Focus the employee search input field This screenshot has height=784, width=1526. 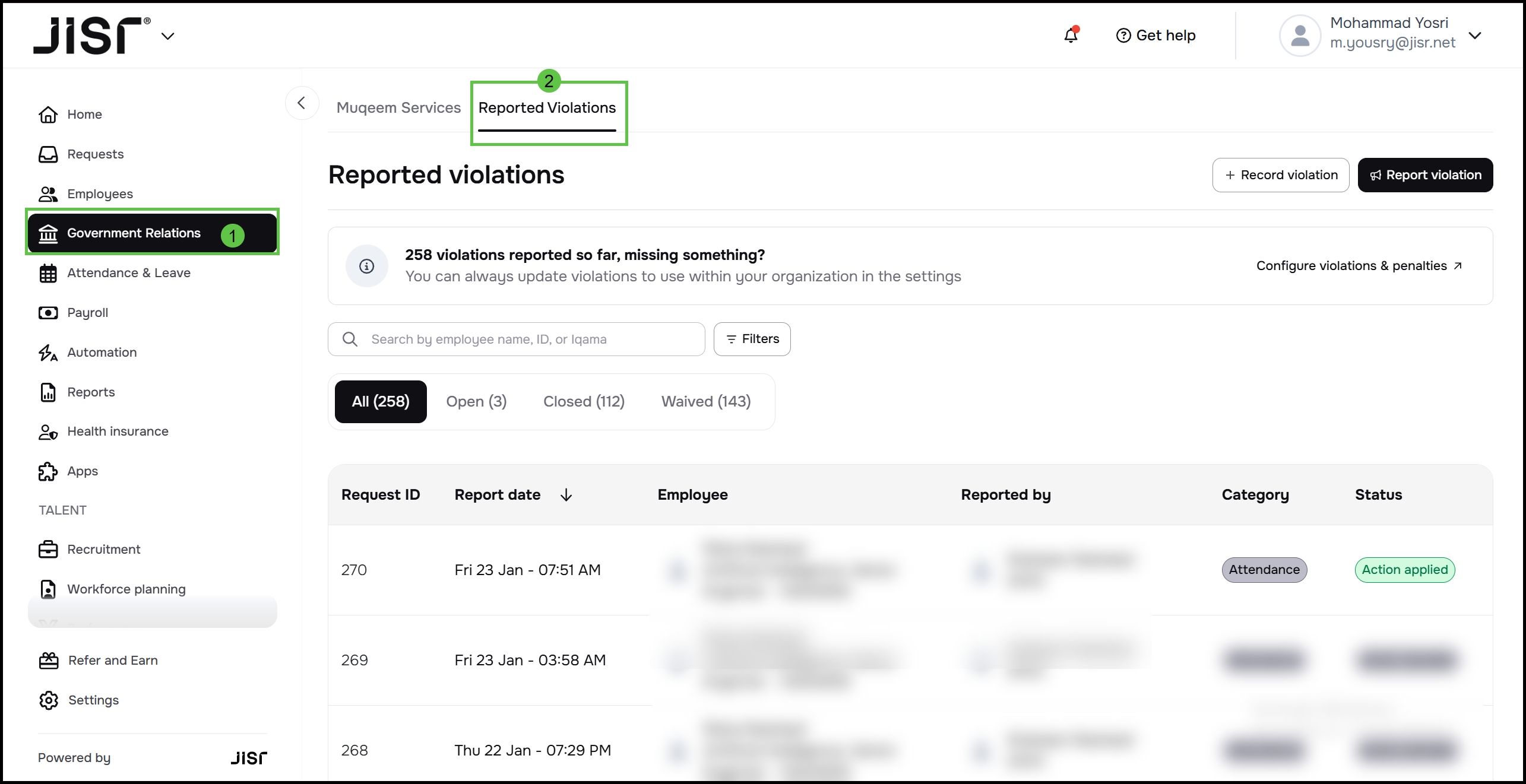pyautogui.click(x=528, y=339)
